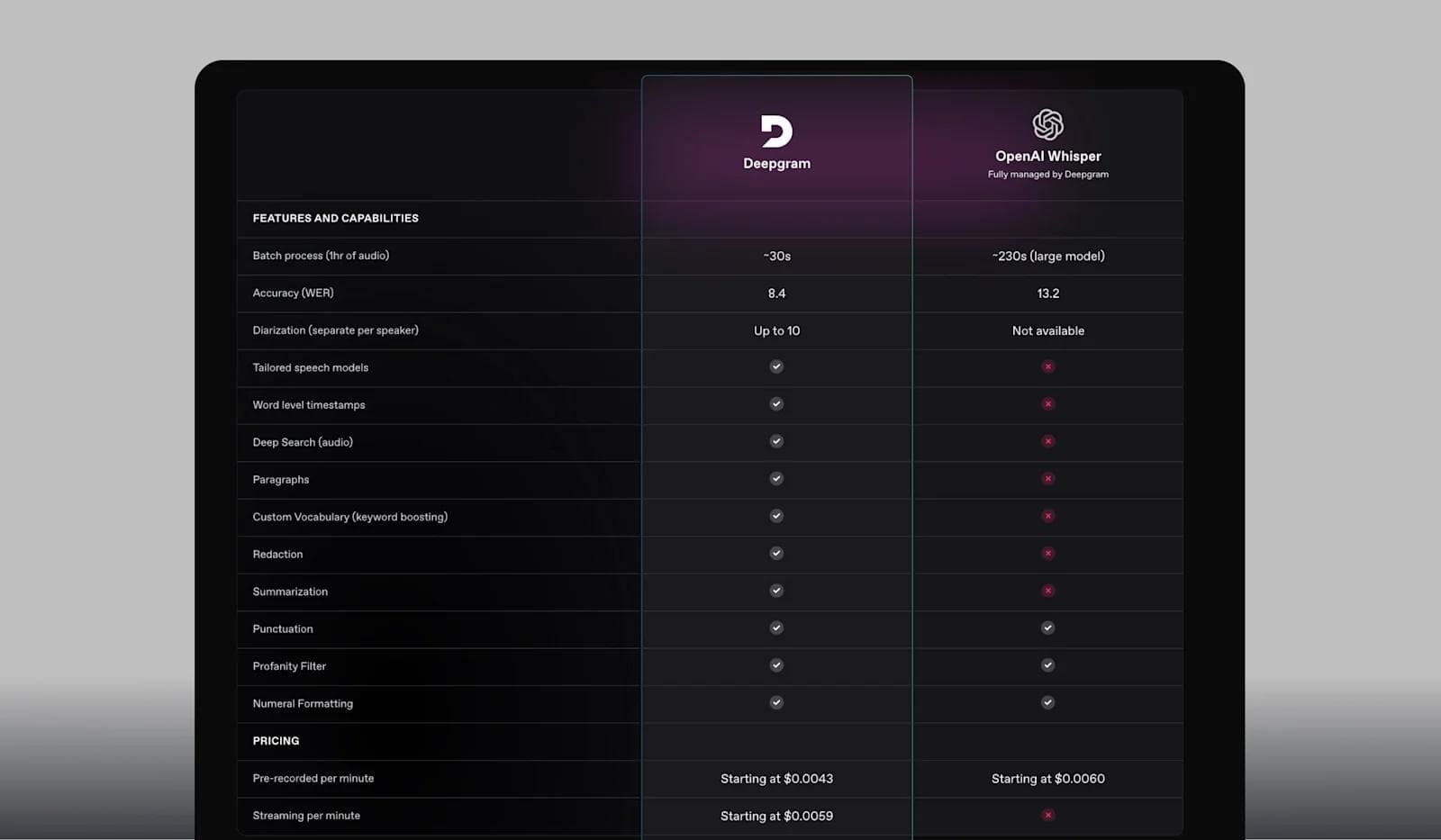Click the Fully managed by Deepgram label
The image size is (1441, 840).
pos(1047,174)
